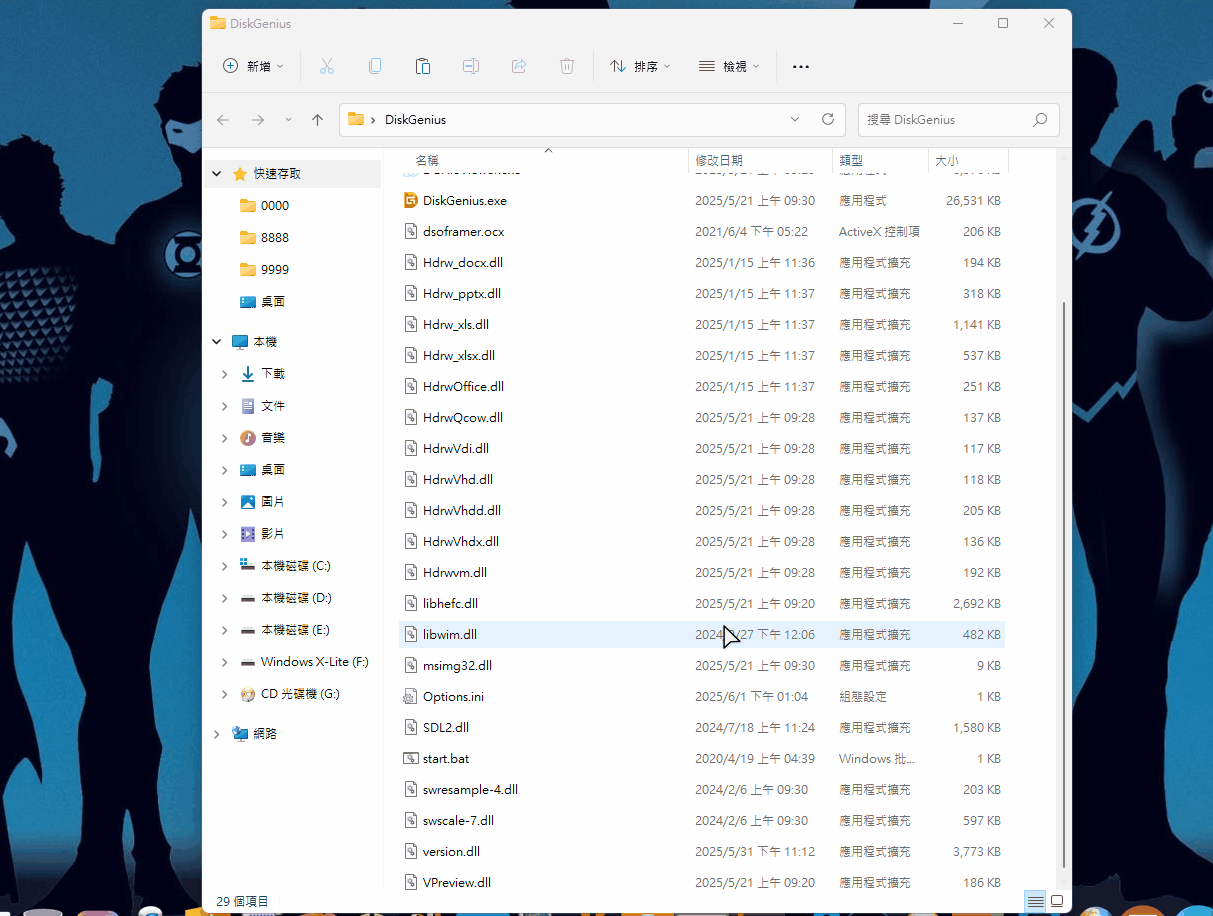Click the Delete trash icon in toolbar

click(567, 66)
